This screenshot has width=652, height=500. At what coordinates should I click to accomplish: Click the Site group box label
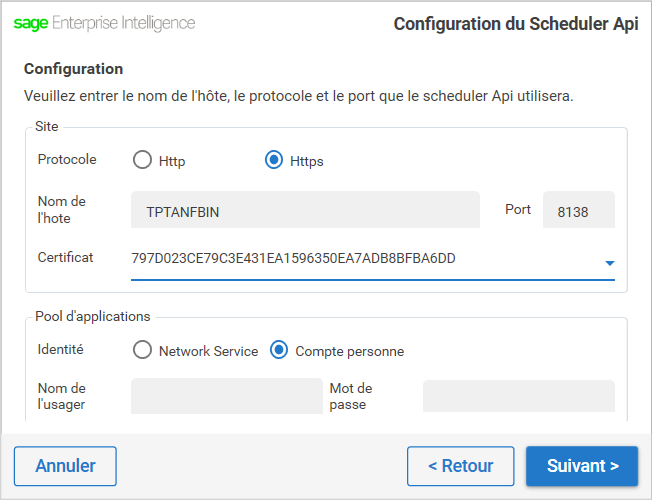47,126
